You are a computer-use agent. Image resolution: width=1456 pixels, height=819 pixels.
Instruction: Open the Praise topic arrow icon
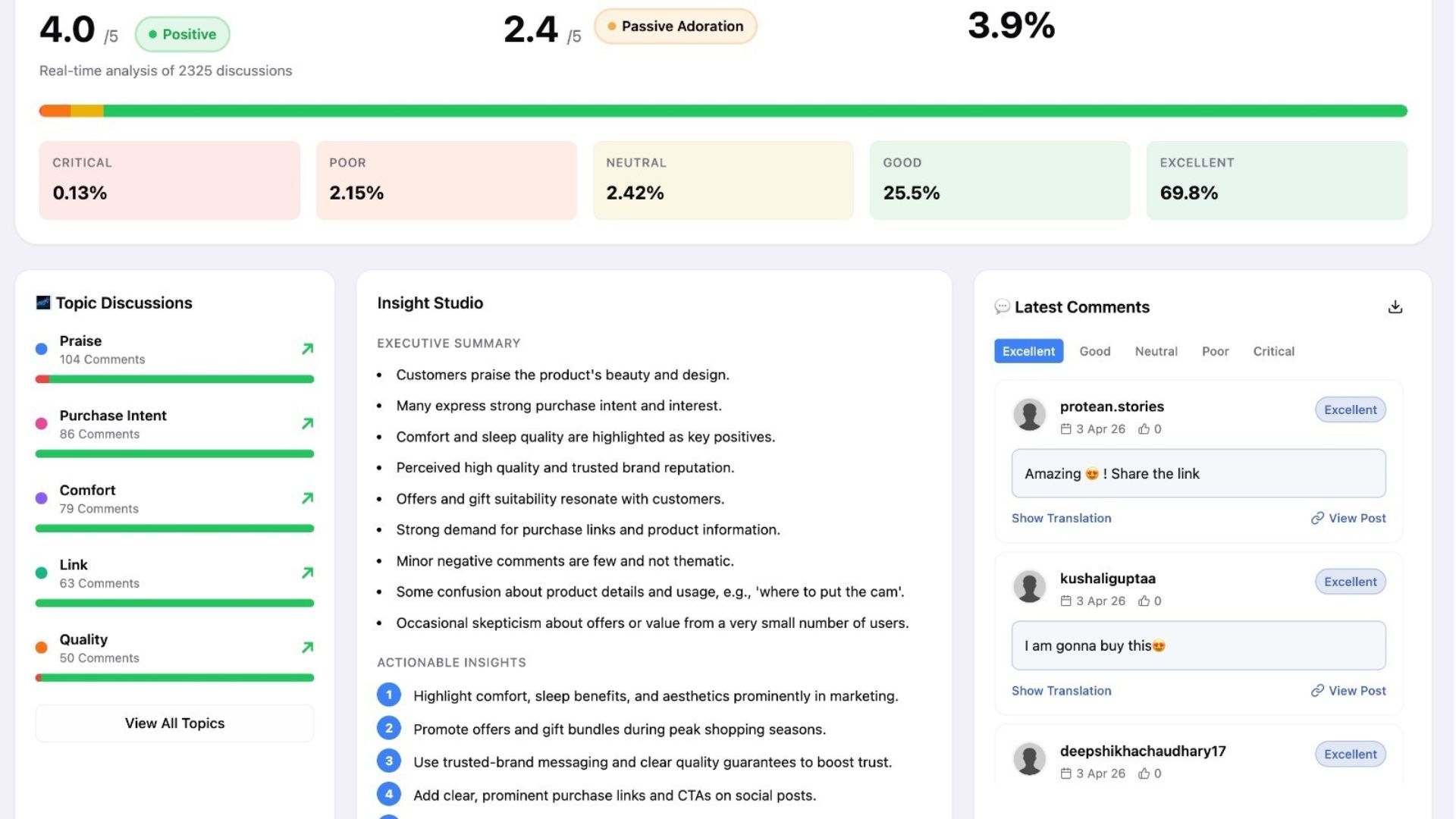coord(307,349)
